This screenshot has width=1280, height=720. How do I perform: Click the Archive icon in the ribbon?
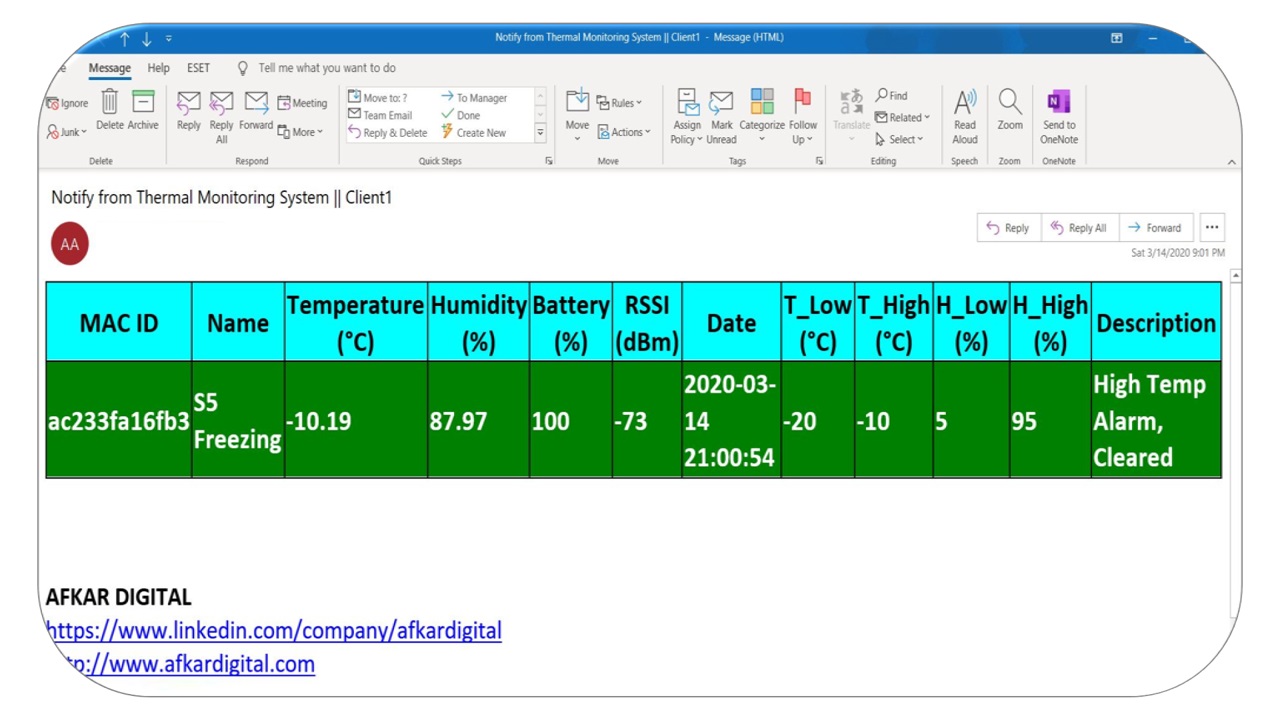coord(143,103)
